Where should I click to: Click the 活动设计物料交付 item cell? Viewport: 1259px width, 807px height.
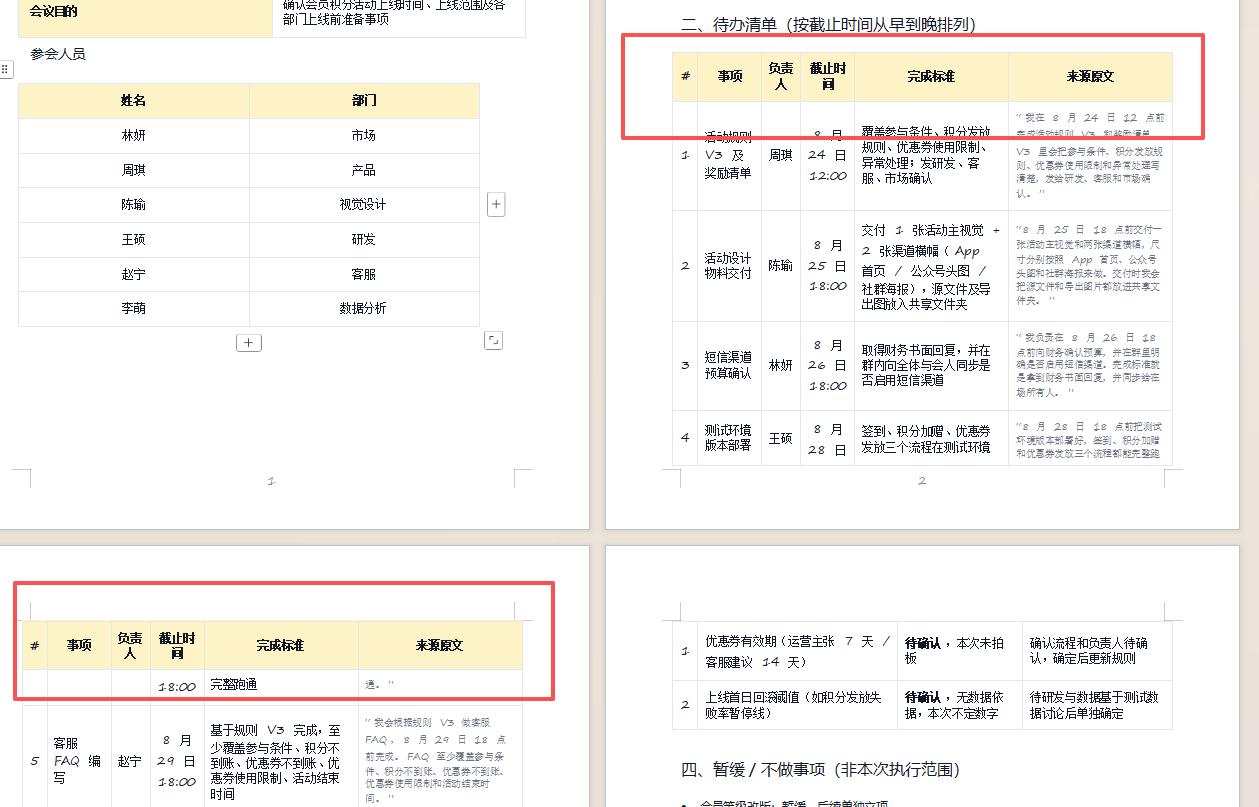(x=730, y=266)
